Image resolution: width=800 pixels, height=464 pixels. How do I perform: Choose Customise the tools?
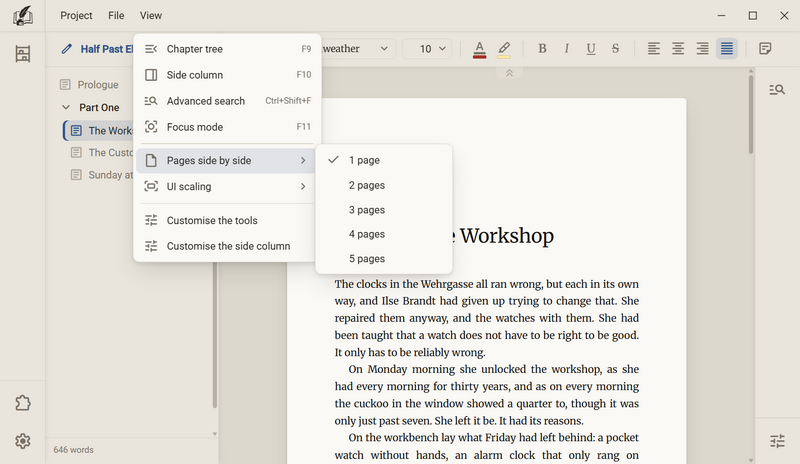coord(226,221)
